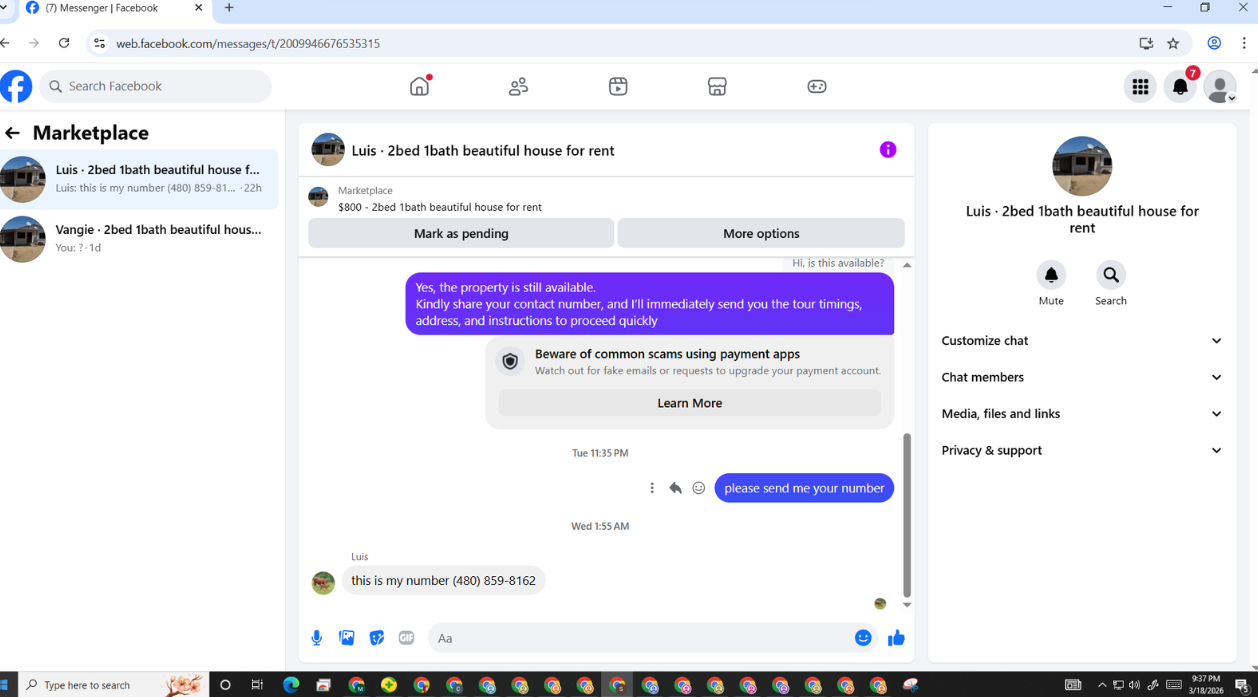Mute the conversation with the bell icon
Image resolution: width=1258 pixels, height=697 pixels.
click(1051, 275)
